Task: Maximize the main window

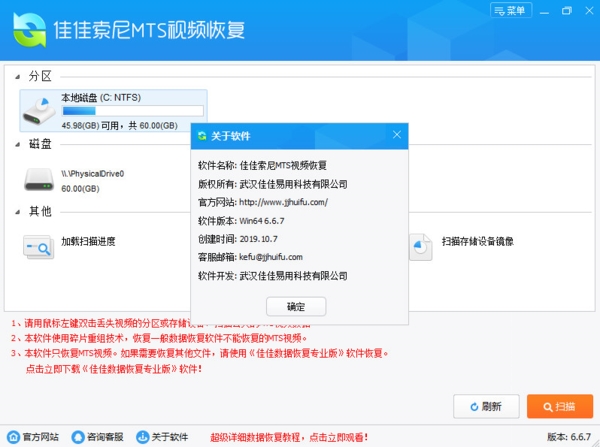Action: pyautogui.click(x=567, y=11)
